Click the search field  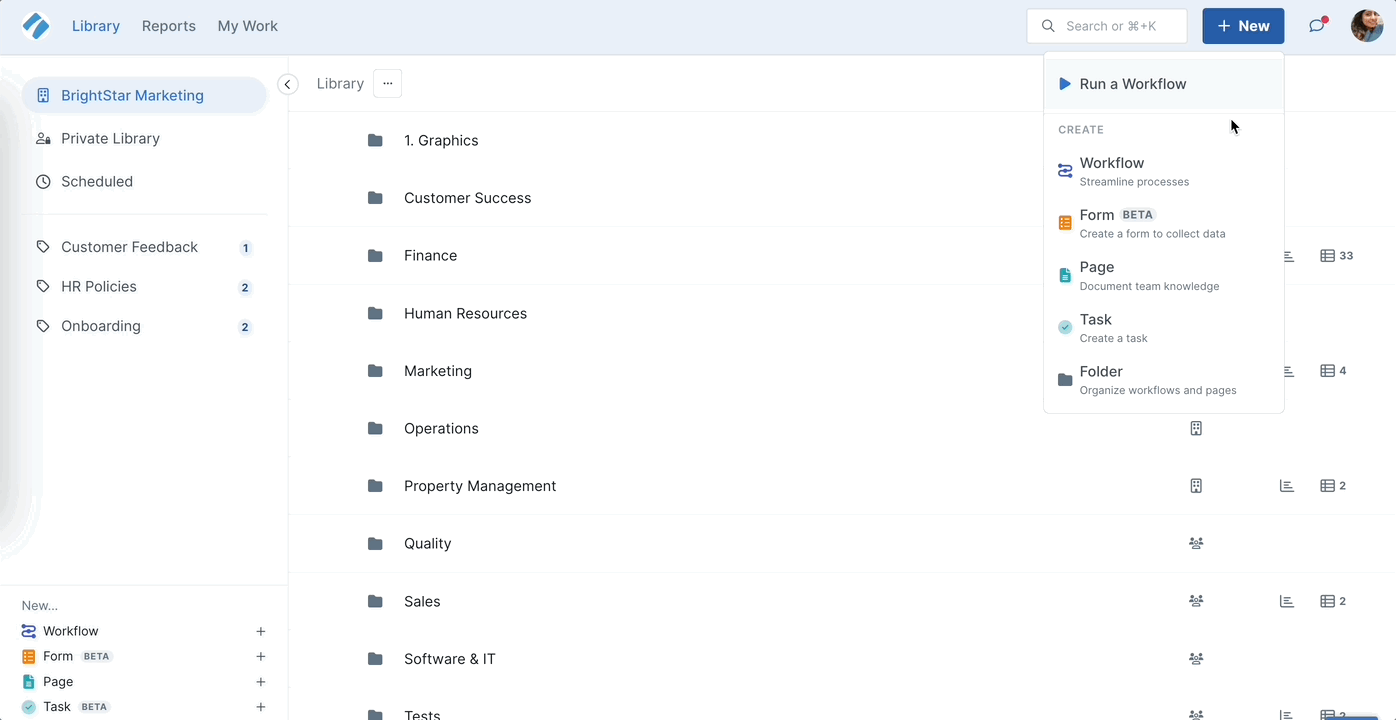[1107, 26]
